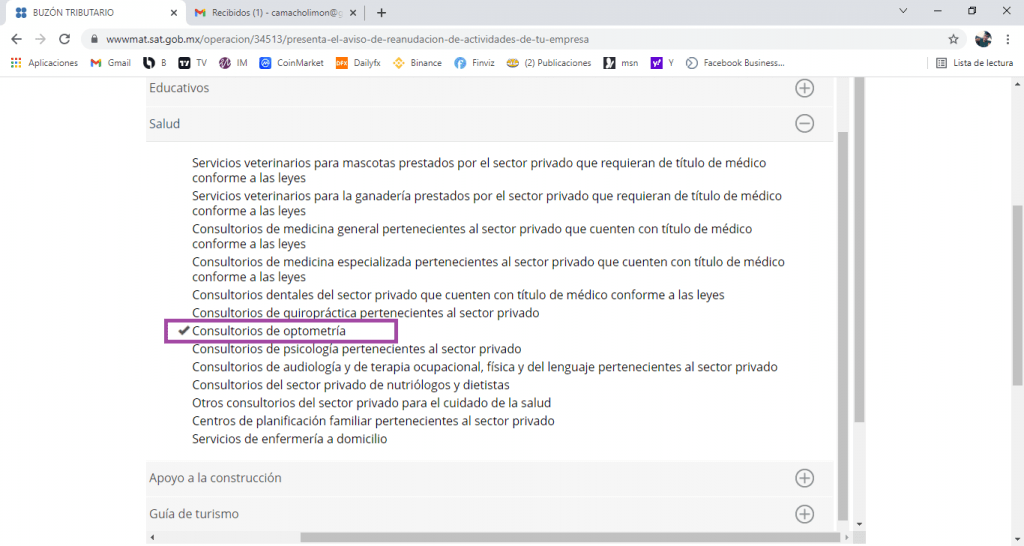Open Aplicaciones apps shortcut

coord(44,63)
